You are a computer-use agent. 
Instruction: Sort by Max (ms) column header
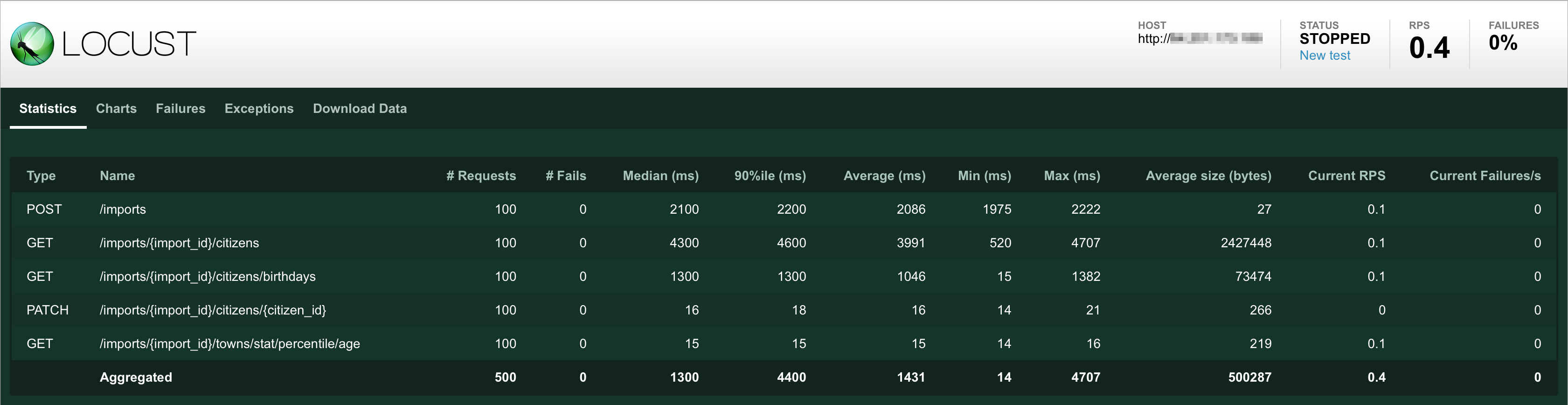(1071, 175)
